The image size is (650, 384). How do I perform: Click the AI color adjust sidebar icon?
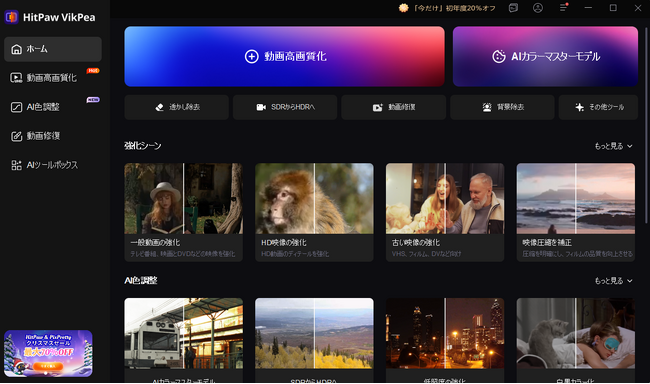(16, 107)
